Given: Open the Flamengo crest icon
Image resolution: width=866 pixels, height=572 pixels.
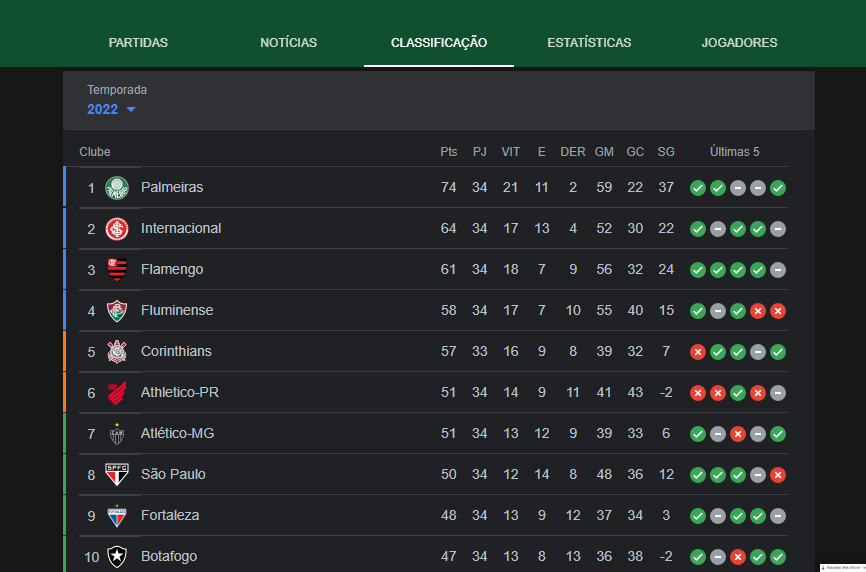Looking at the screenshot, I should [x=117, y=269].
